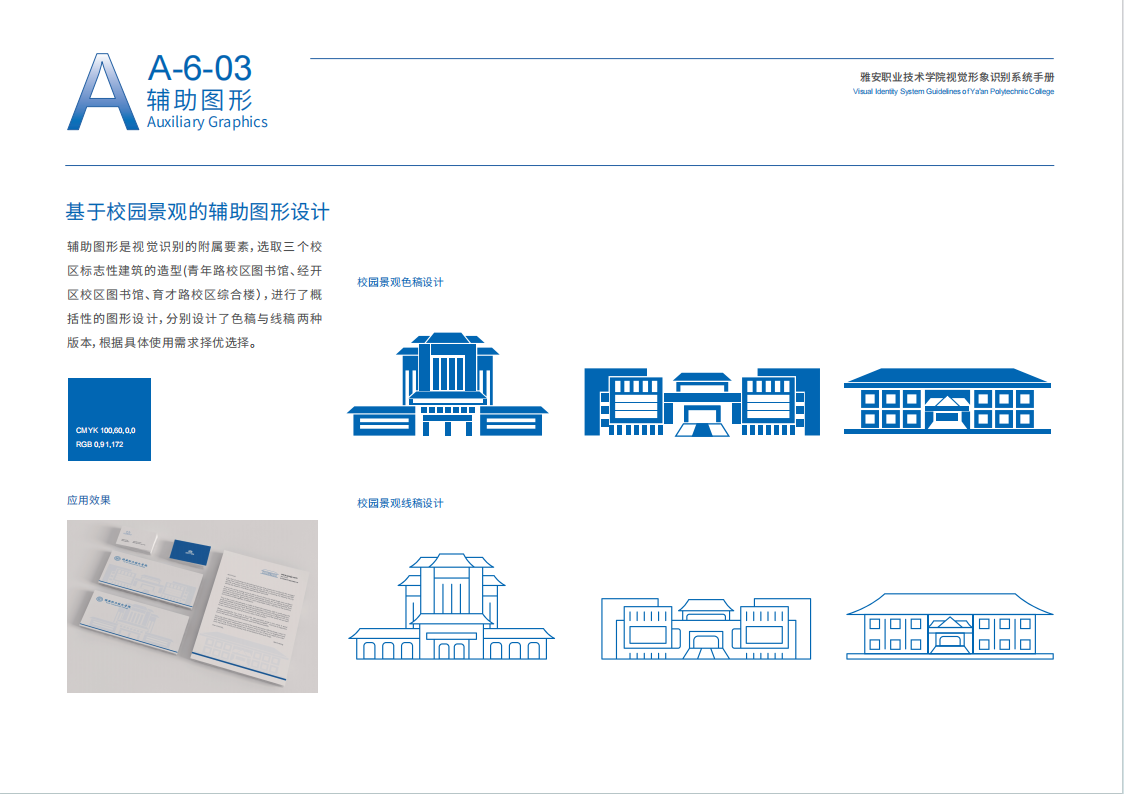Image resolution: width=1124 pixels, height=794 pixels.
Task: Select the rightmost solid blue building graphic
Action: 946,400
